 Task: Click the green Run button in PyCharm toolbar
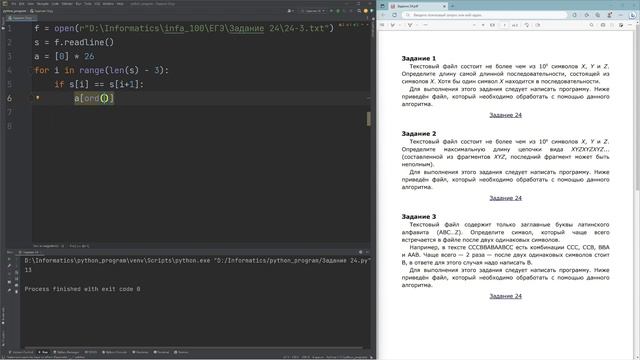[331, 11]
